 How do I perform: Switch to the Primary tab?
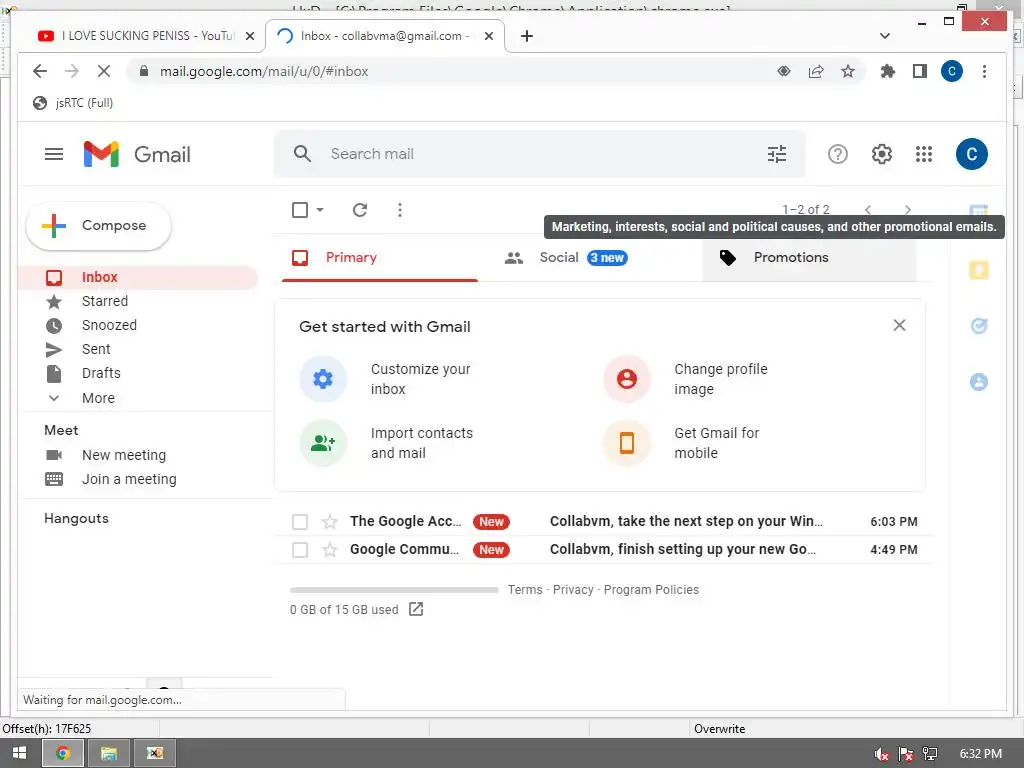coord(379,257)
